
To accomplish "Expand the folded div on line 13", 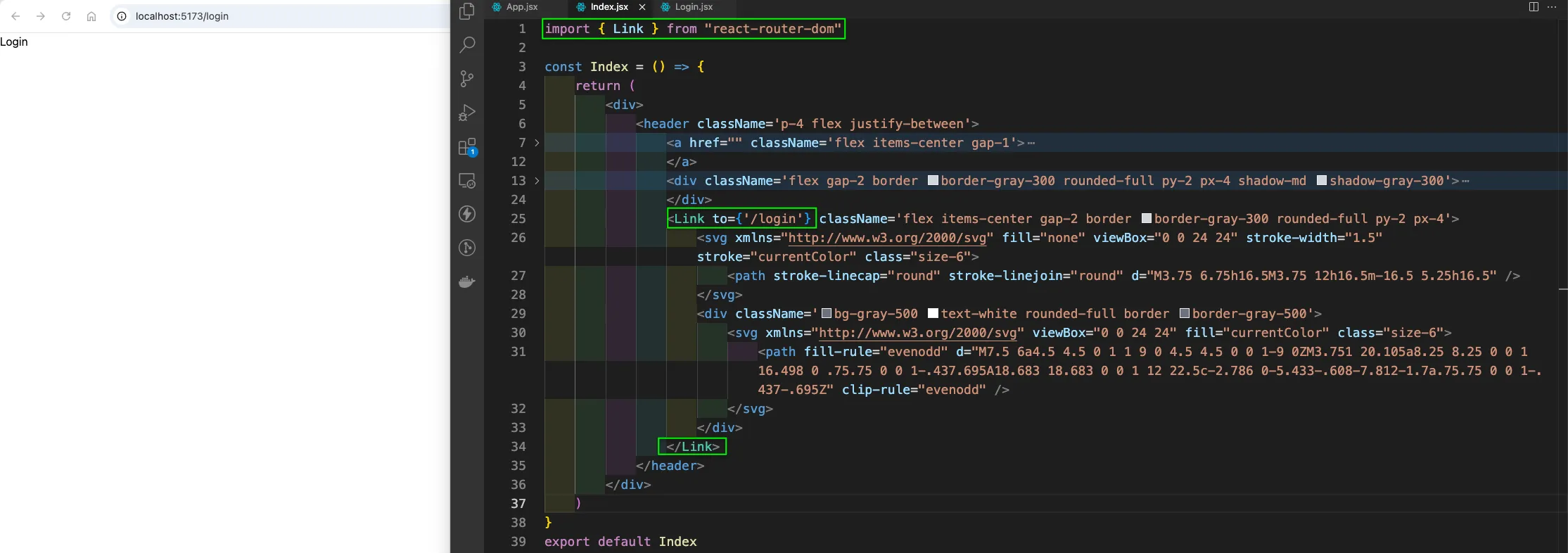I will coord(537,181).
